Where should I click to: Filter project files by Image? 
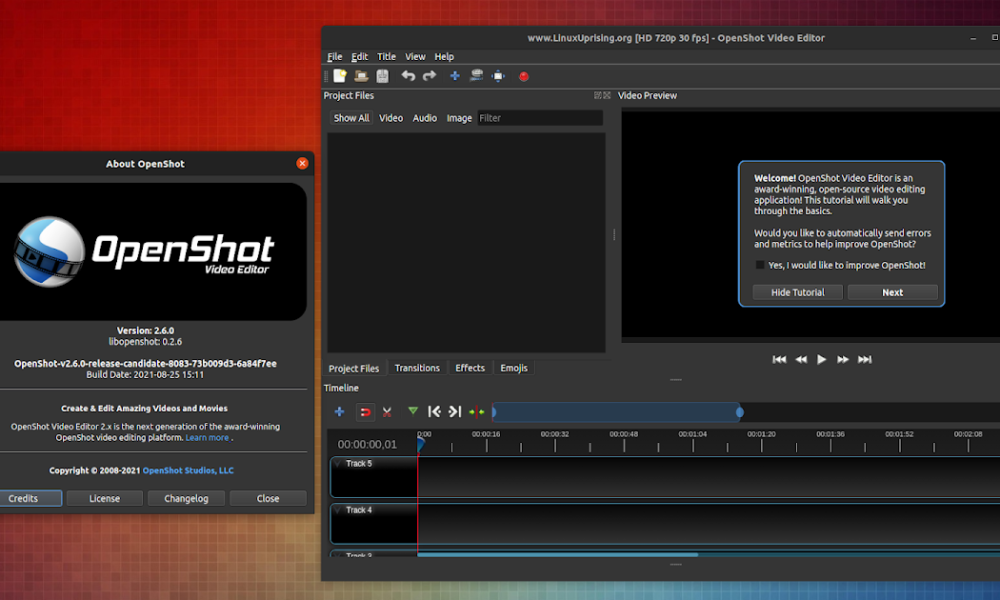[x=459, y=118]
